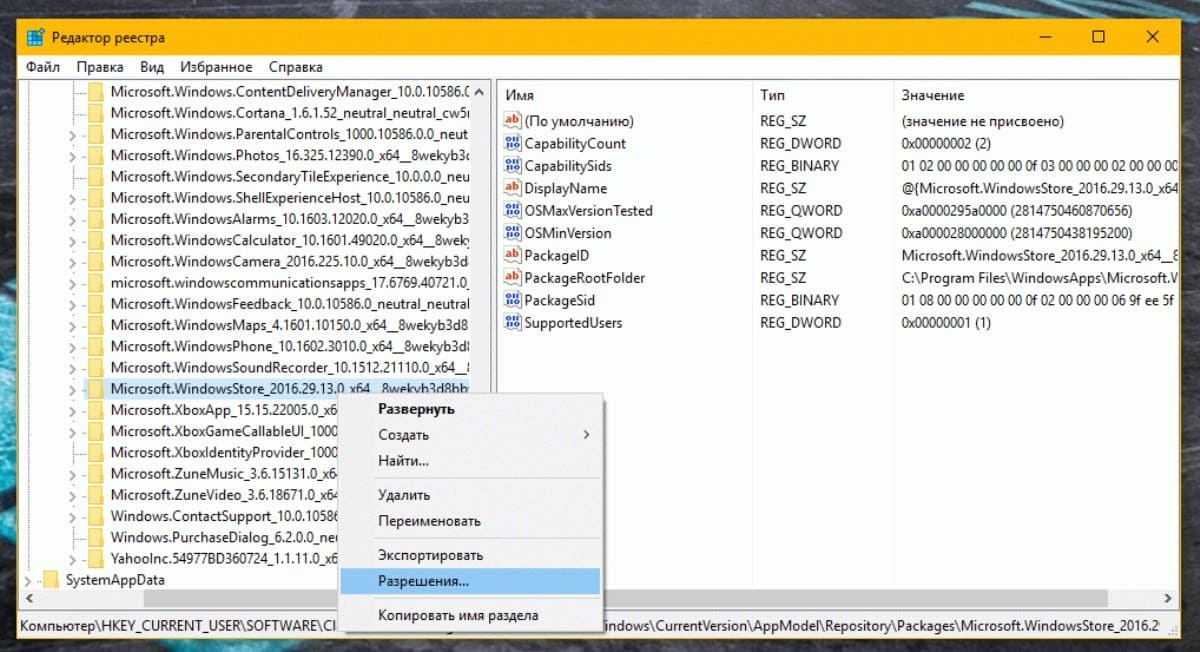Screen dimensions: 1200x652
Task: Sort values by the Значение column header
Action: click(x=1035, y=95)
